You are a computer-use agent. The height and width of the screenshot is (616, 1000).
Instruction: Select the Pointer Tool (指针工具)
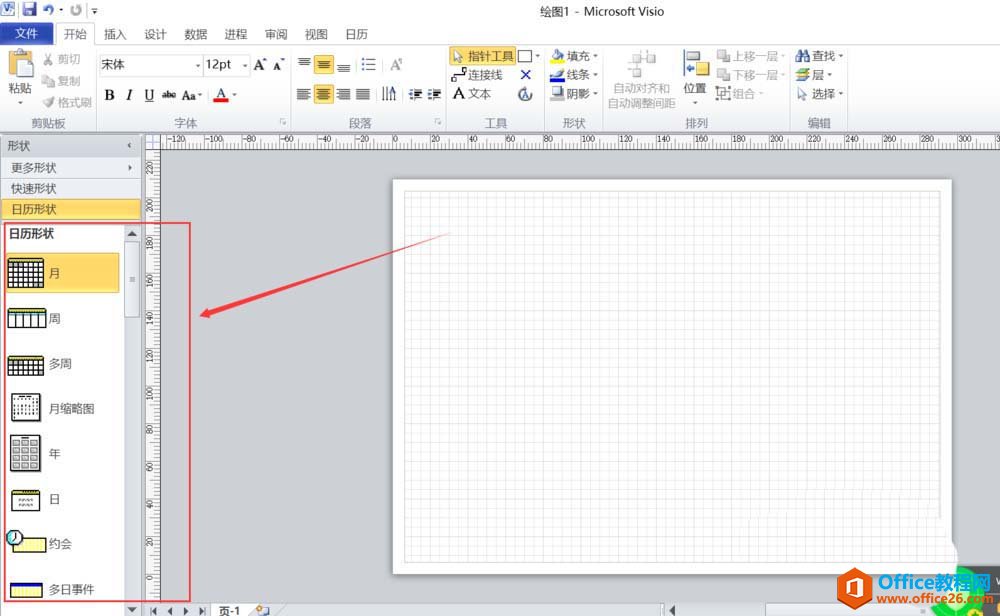click(x=483, y=56)
